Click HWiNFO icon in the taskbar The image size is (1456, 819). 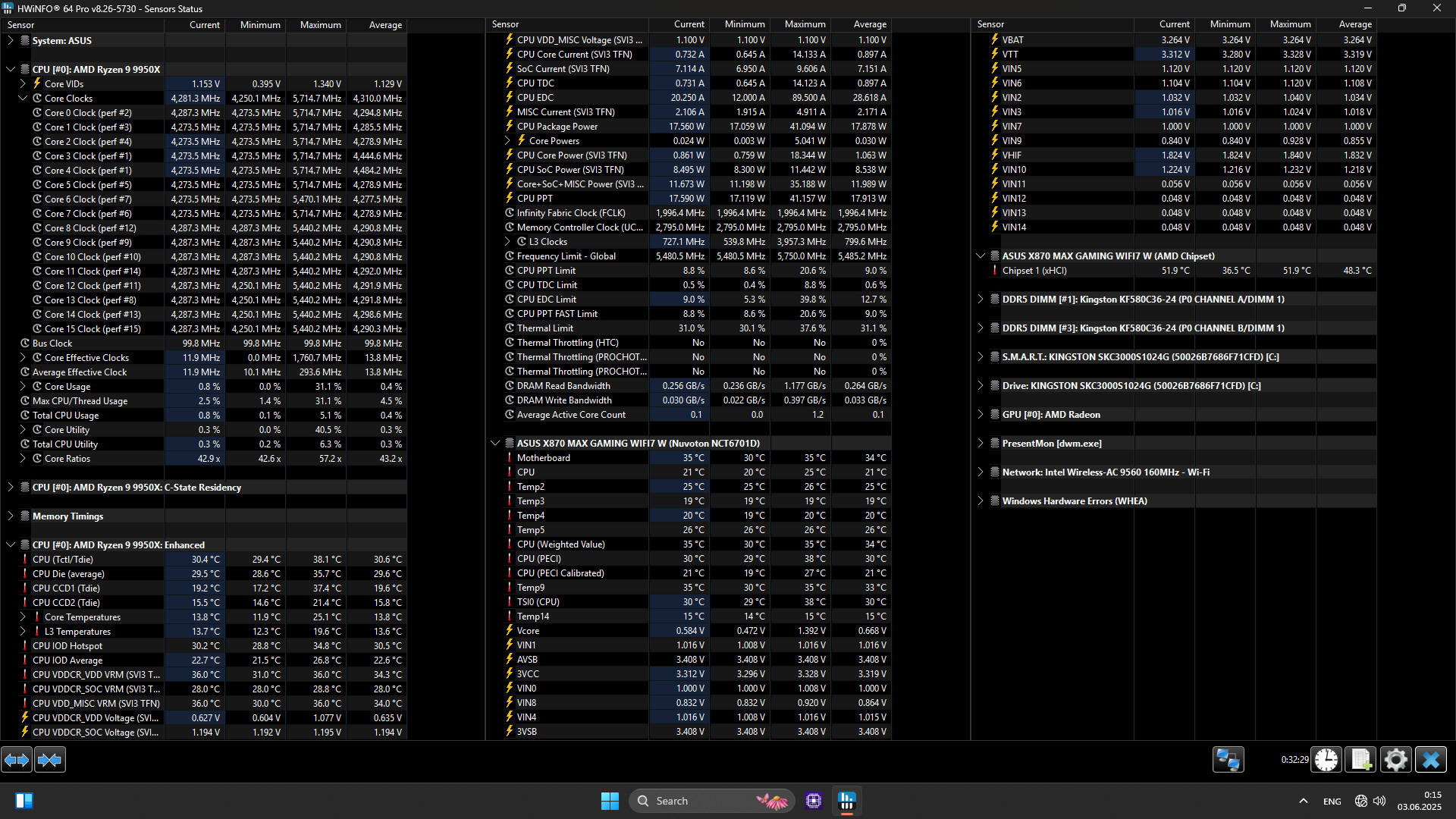coord(847,801)
